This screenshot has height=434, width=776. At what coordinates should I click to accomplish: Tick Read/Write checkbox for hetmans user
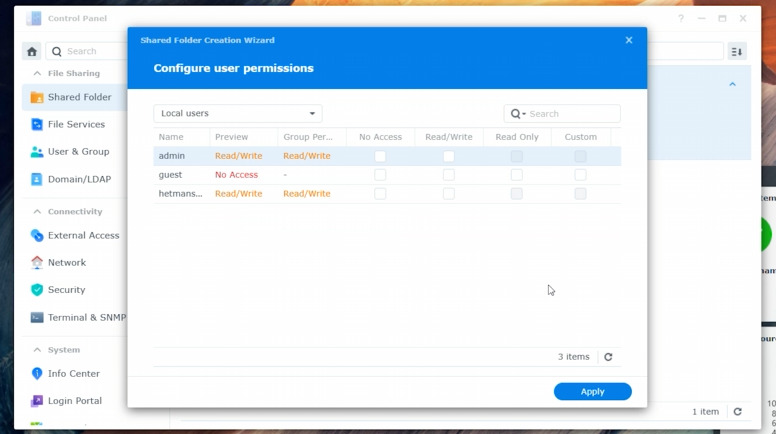(x=448, y=193)
